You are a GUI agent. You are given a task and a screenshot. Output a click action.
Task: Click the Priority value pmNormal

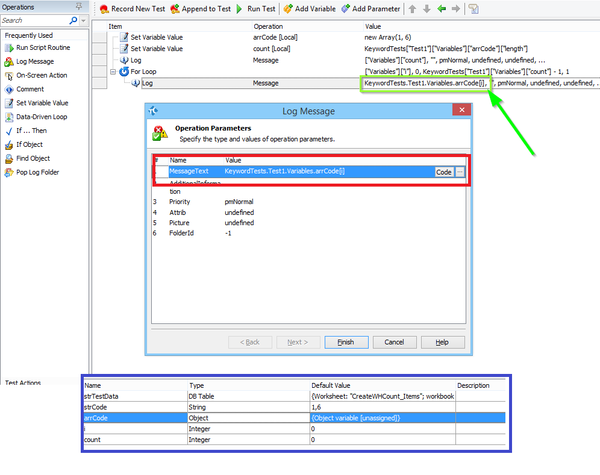click(239, 202)
